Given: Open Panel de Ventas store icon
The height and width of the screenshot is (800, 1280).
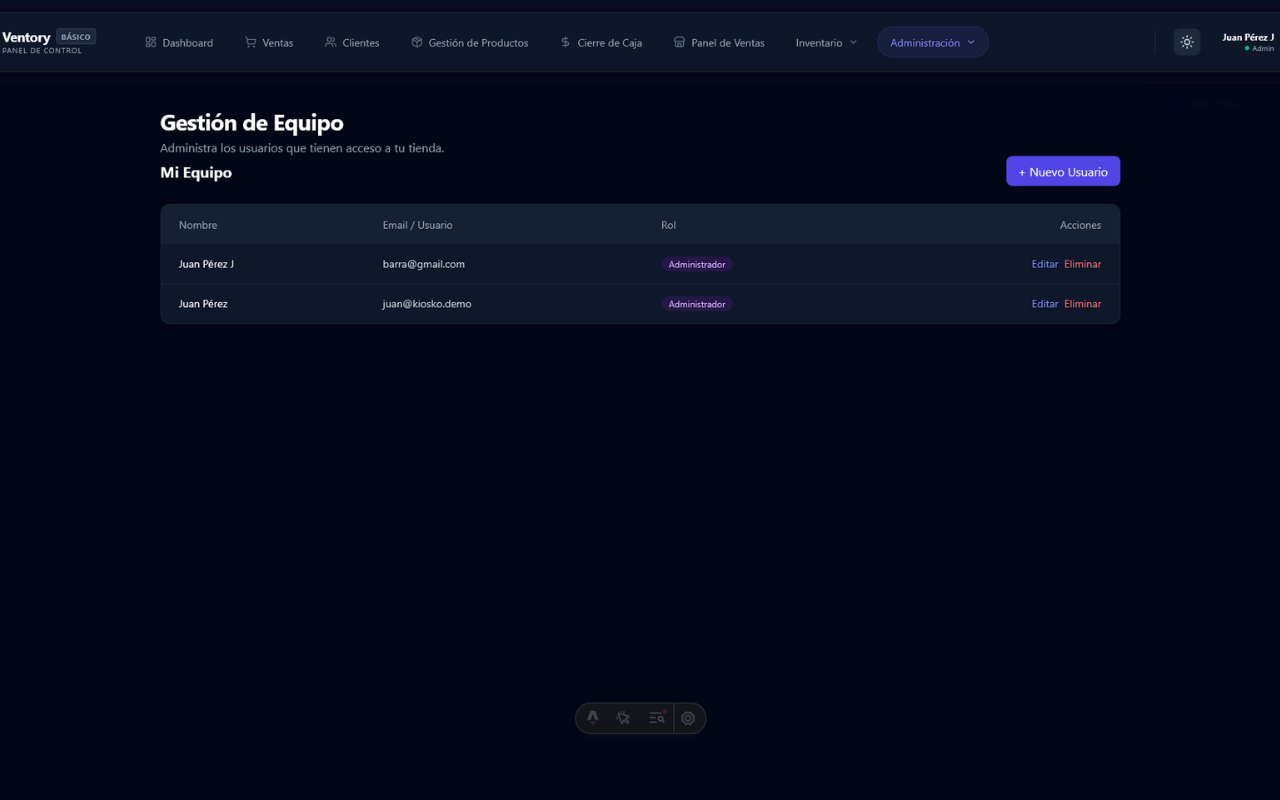Looking at the screenshot, I should point(680,43).
